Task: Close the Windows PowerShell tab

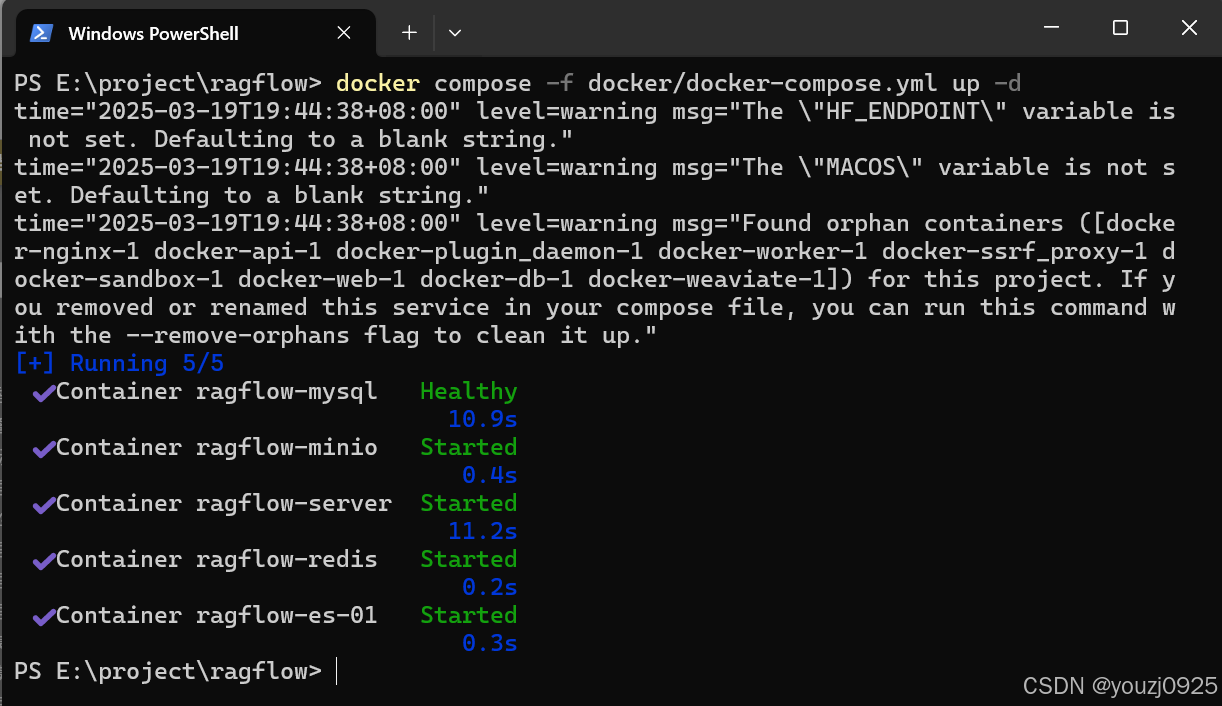Action: (344, 33)
